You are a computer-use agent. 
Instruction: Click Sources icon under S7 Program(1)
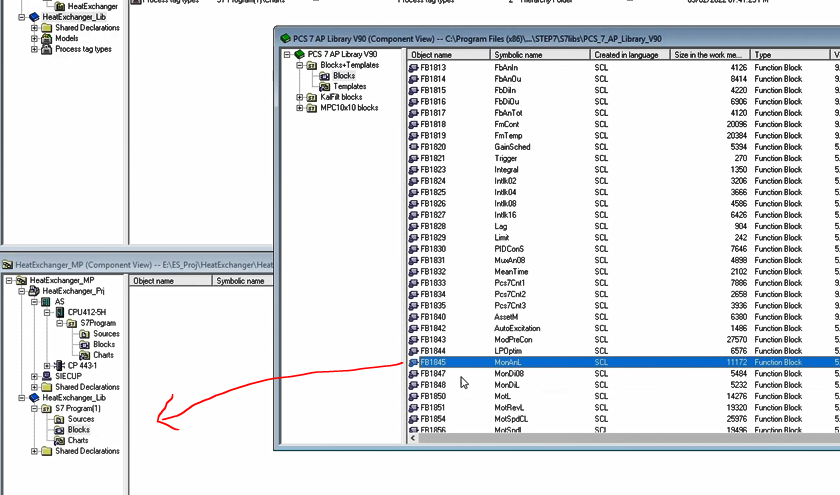(x=59, y=419)
